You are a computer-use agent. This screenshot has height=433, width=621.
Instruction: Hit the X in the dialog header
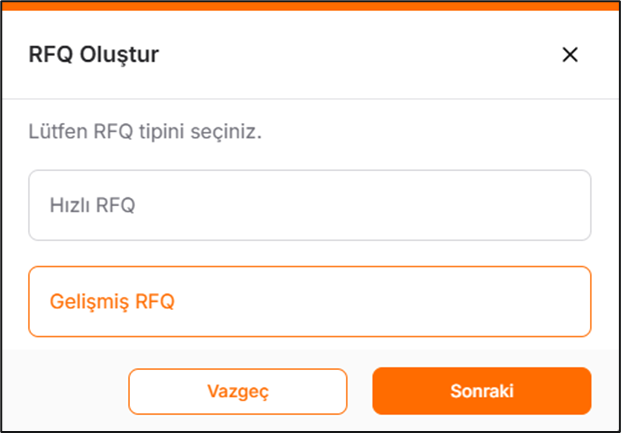[x=570, y=55]
